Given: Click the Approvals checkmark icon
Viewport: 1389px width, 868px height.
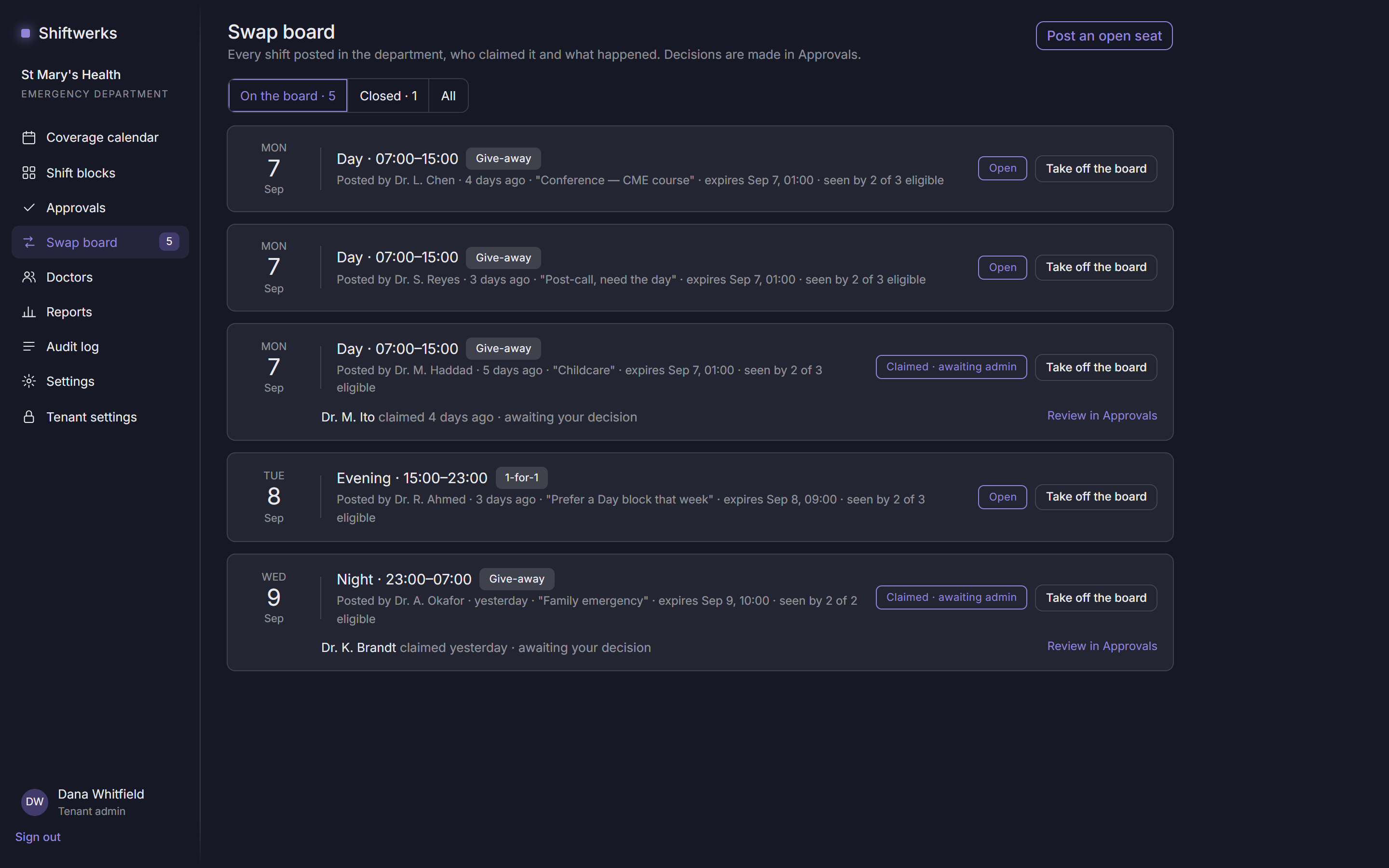Looking at the screenshot, I should point(29,208).
